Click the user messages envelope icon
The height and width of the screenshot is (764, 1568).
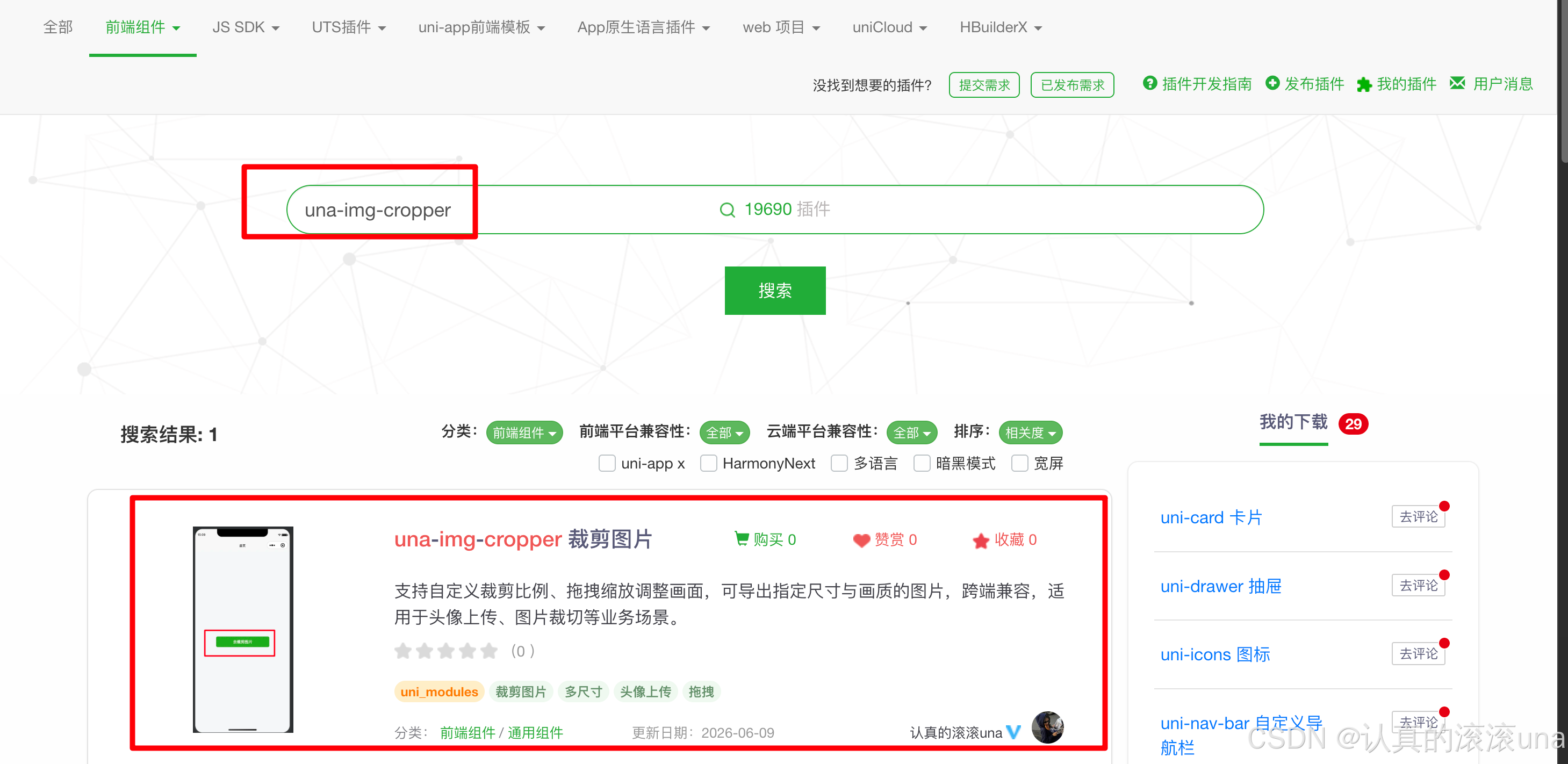(x=1457, y=83)
